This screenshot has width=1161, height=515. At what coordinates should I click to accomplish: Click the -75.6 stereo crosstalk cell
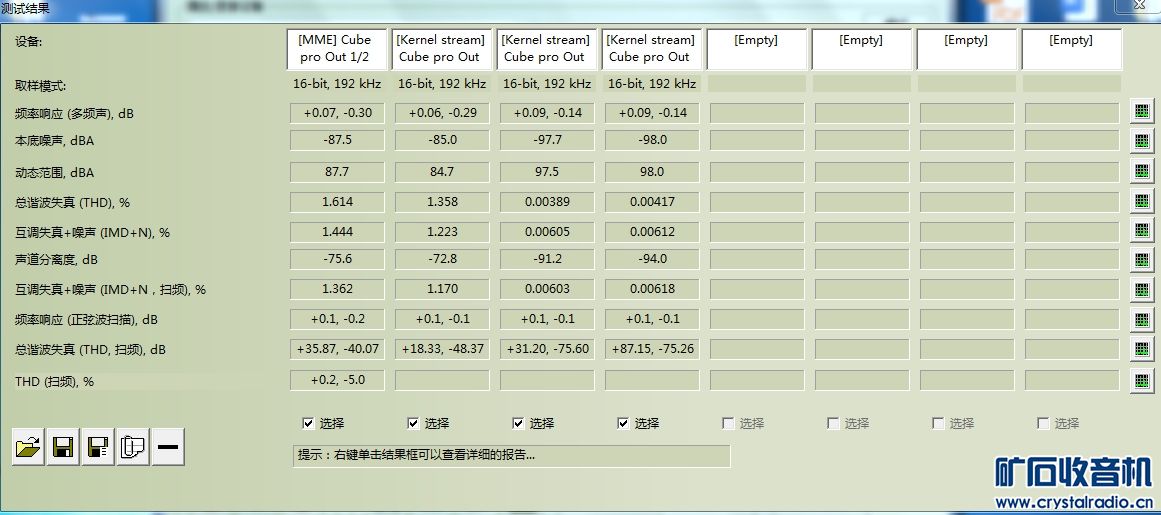tap(338, 259)
